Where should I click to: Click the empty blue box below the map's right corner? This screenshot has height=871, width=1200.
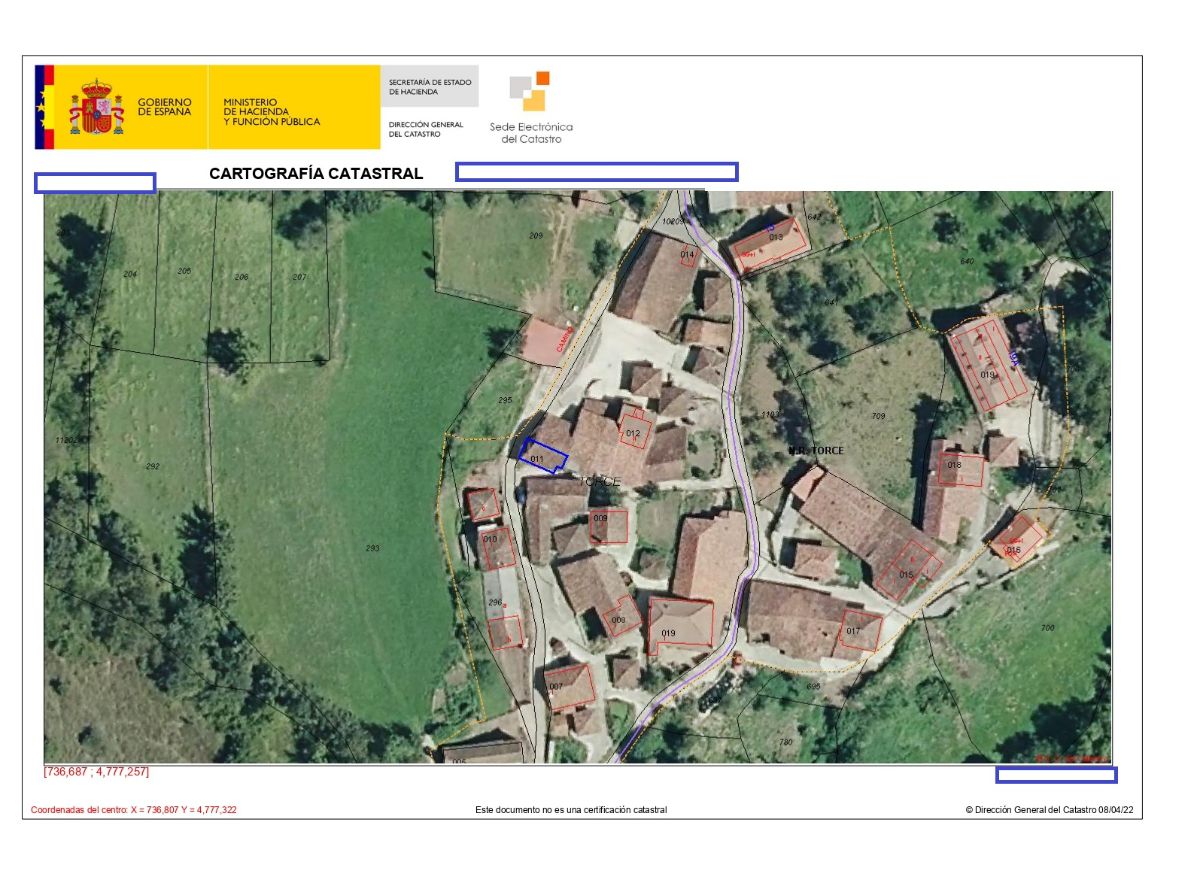click(x=1056, y=774)
